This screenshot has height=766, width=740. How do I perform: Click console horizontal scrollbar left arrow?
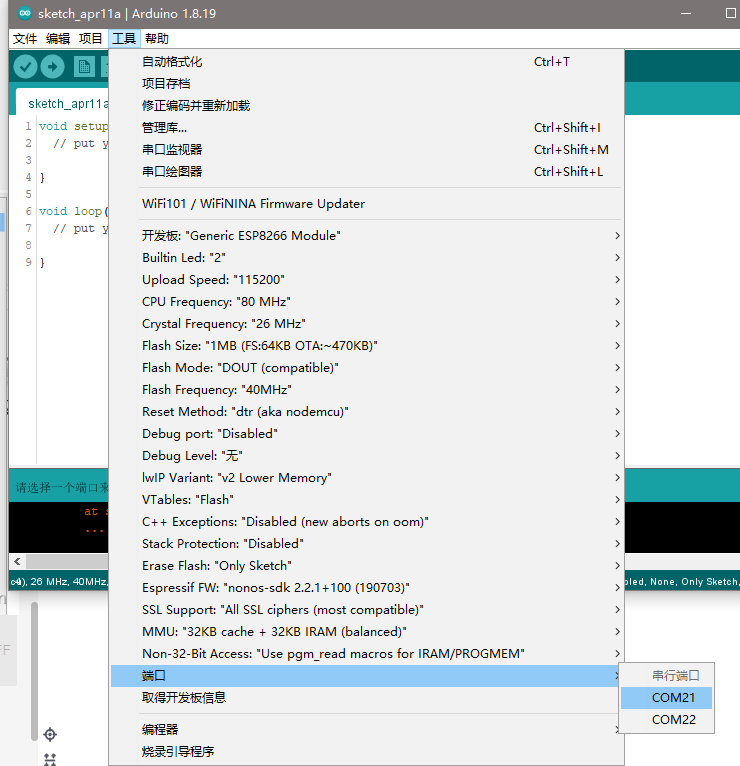pos(18,561)
